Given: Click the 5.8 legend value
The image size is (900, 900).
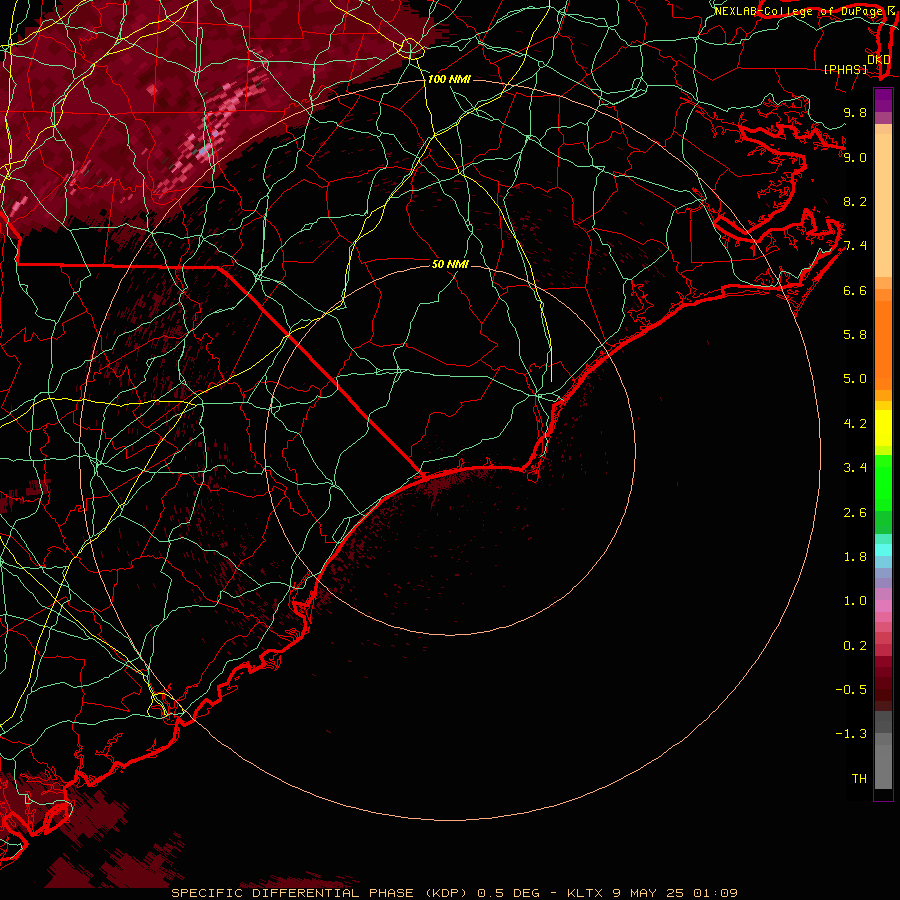Looking at the screenshot, I should 855,335.
